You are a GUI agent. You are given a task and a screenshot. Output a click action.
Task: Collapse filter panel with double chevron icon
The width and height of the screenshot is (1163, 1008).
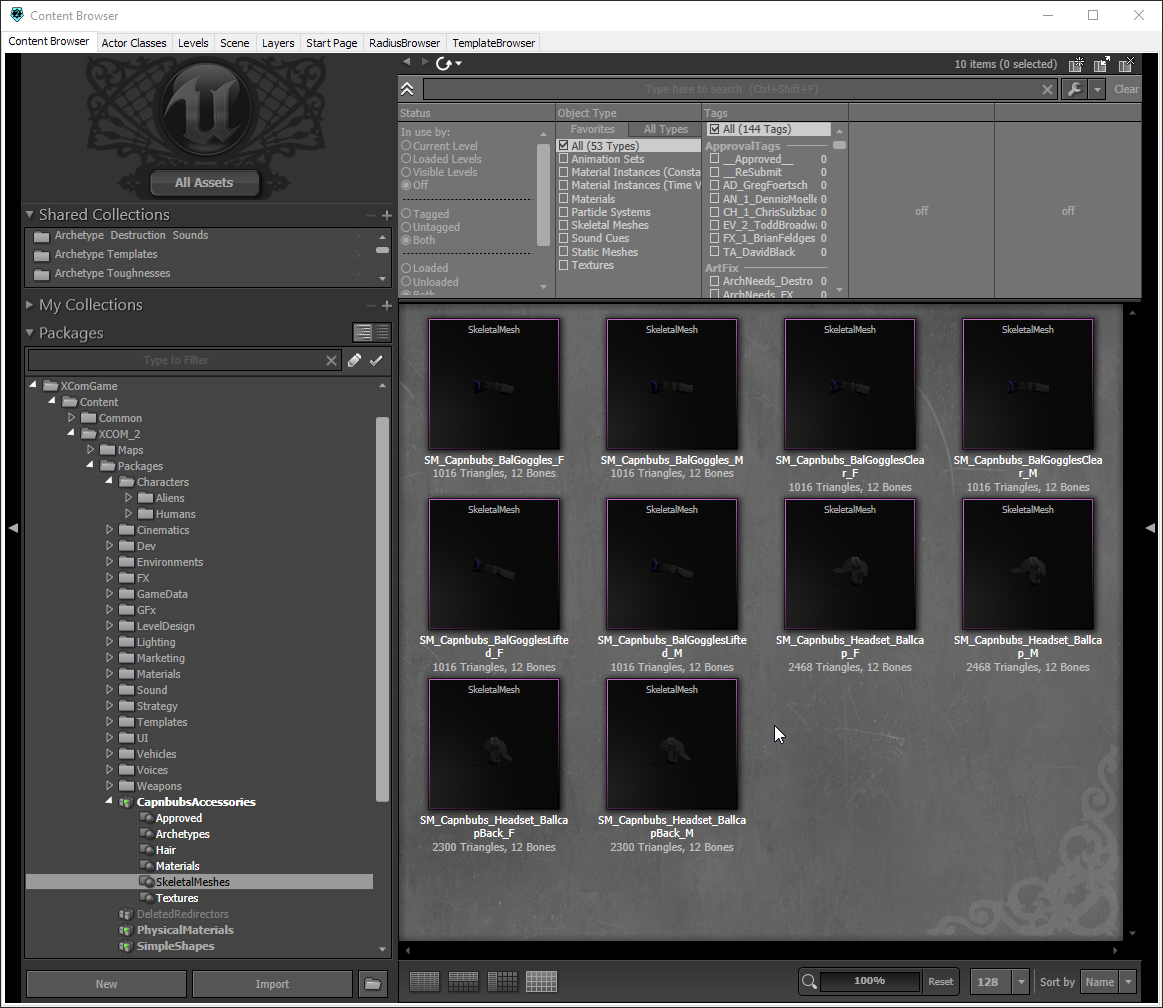click(x=407, y=89)
